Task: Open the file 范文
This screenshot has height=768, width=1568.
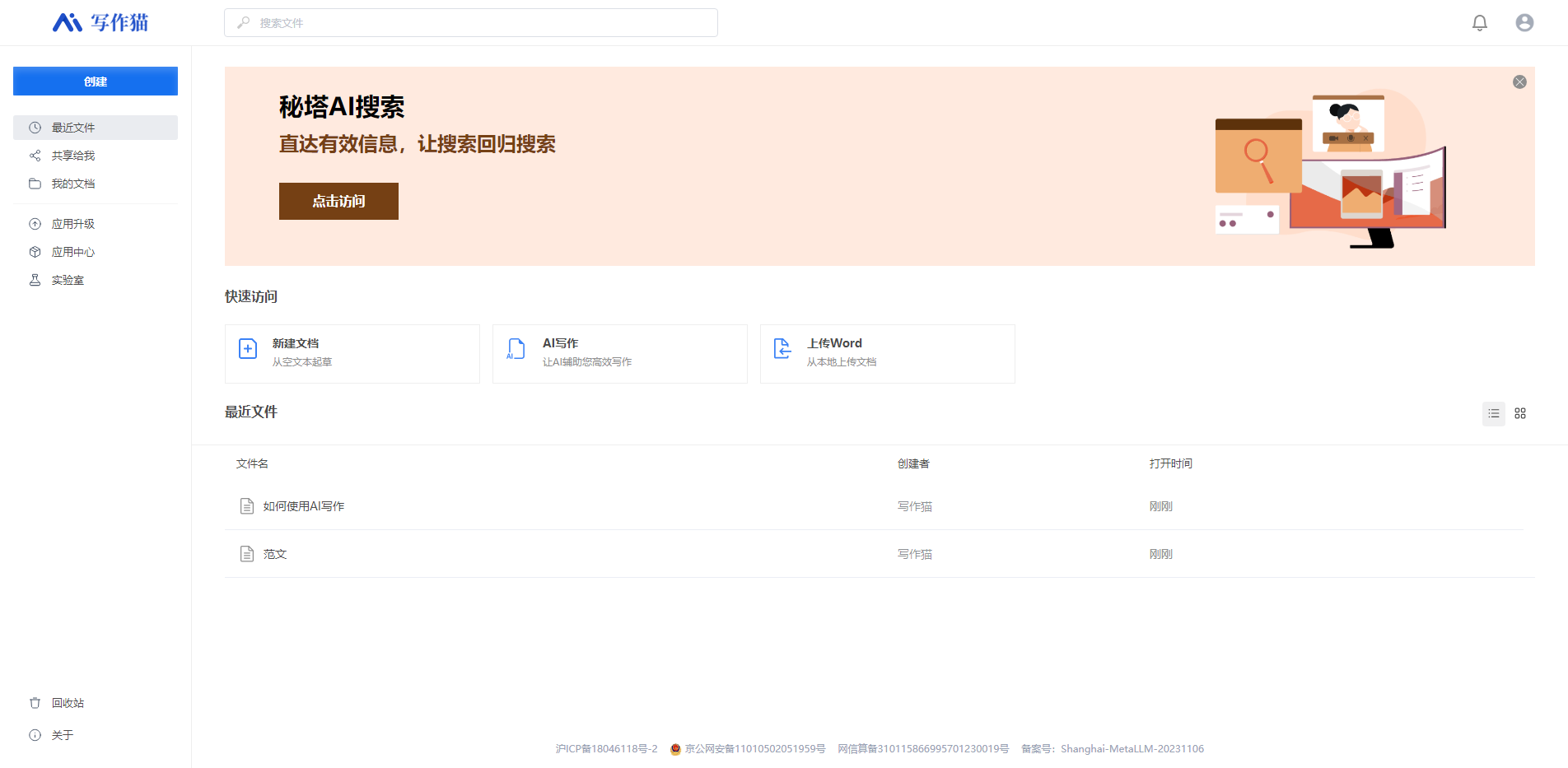Action: point(275,554)
